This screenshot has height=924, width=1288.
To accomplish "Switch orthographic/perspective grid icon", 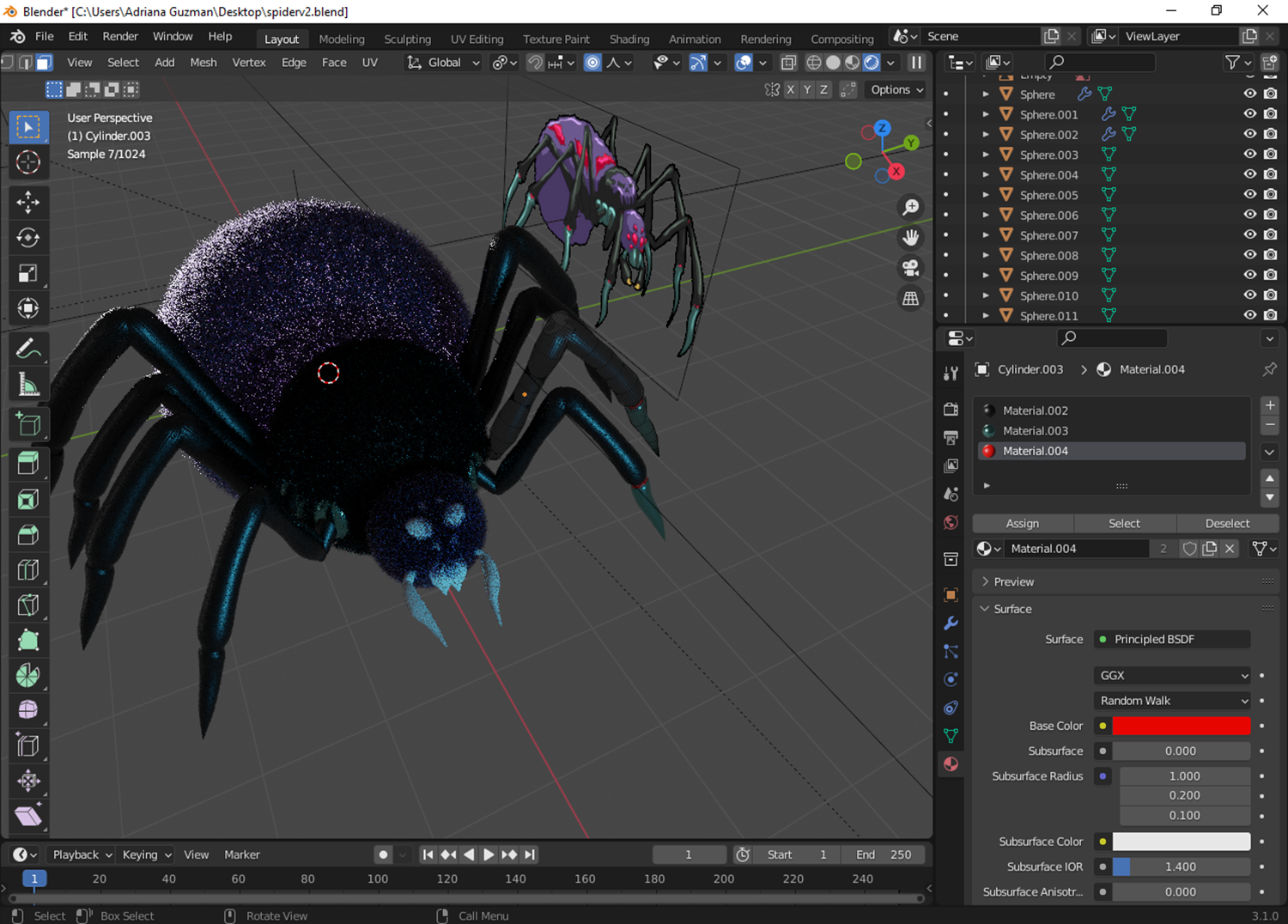I will tap(911, 299).
